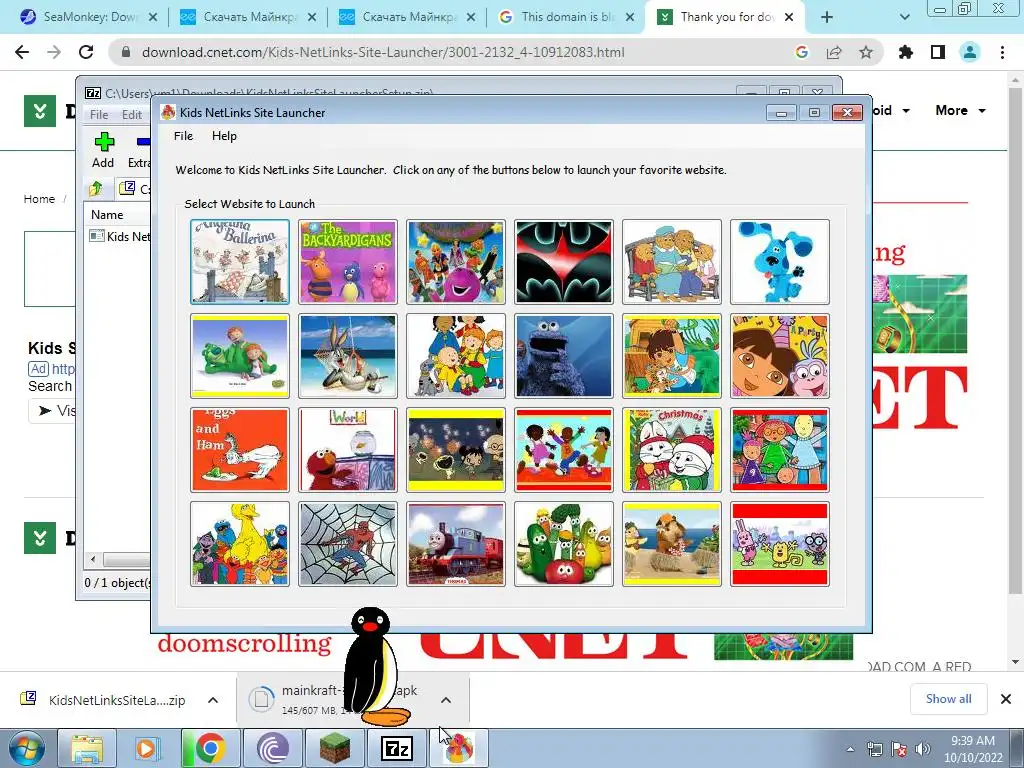Launch the Wow Wow Wubbzy website
Screen dimensions: 1024x768
tap(780, 544)
